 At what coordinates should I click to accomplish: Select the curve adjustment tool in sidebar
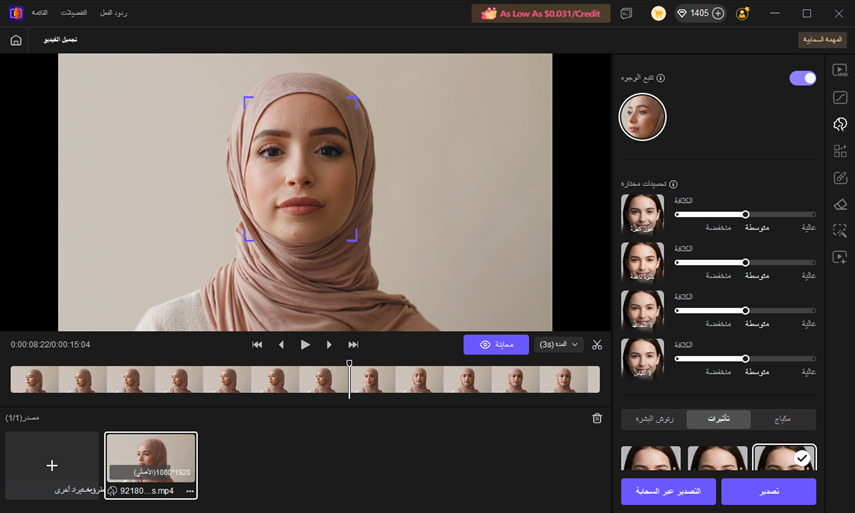[x=840, y=97]
